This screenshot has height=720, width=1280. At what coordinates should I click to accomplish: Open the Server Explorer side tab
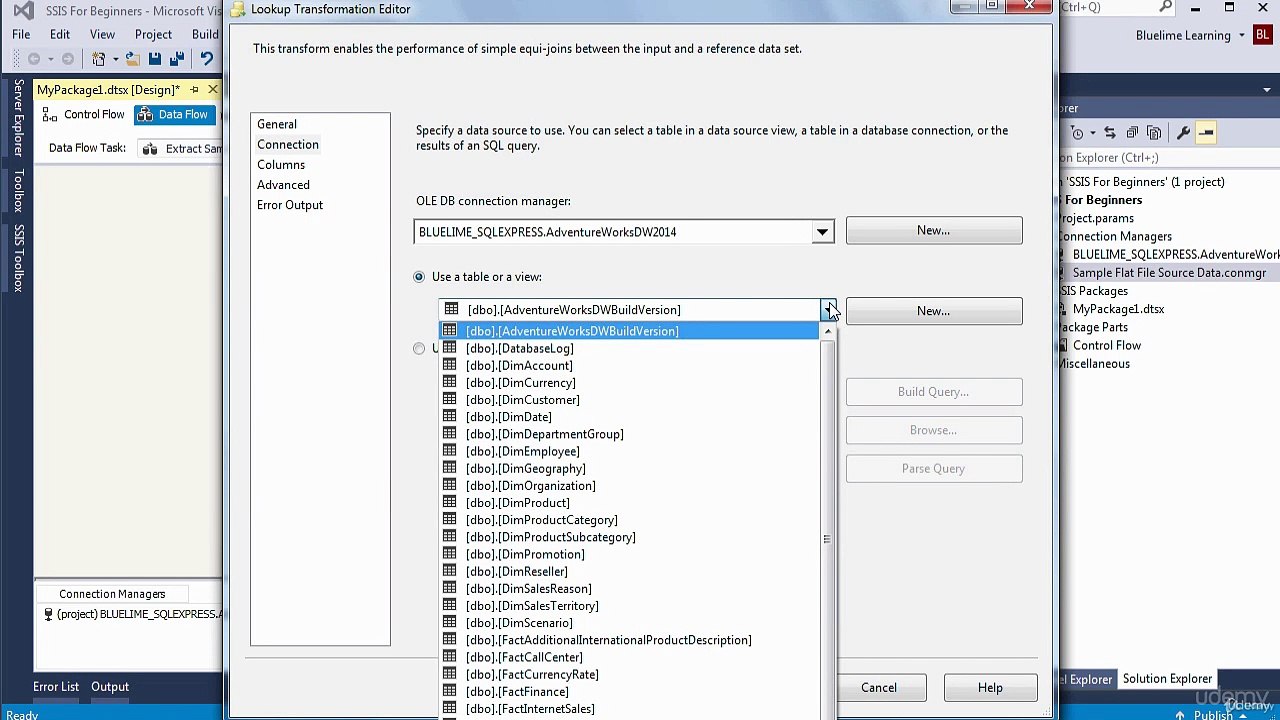click(x=18, y=119)
